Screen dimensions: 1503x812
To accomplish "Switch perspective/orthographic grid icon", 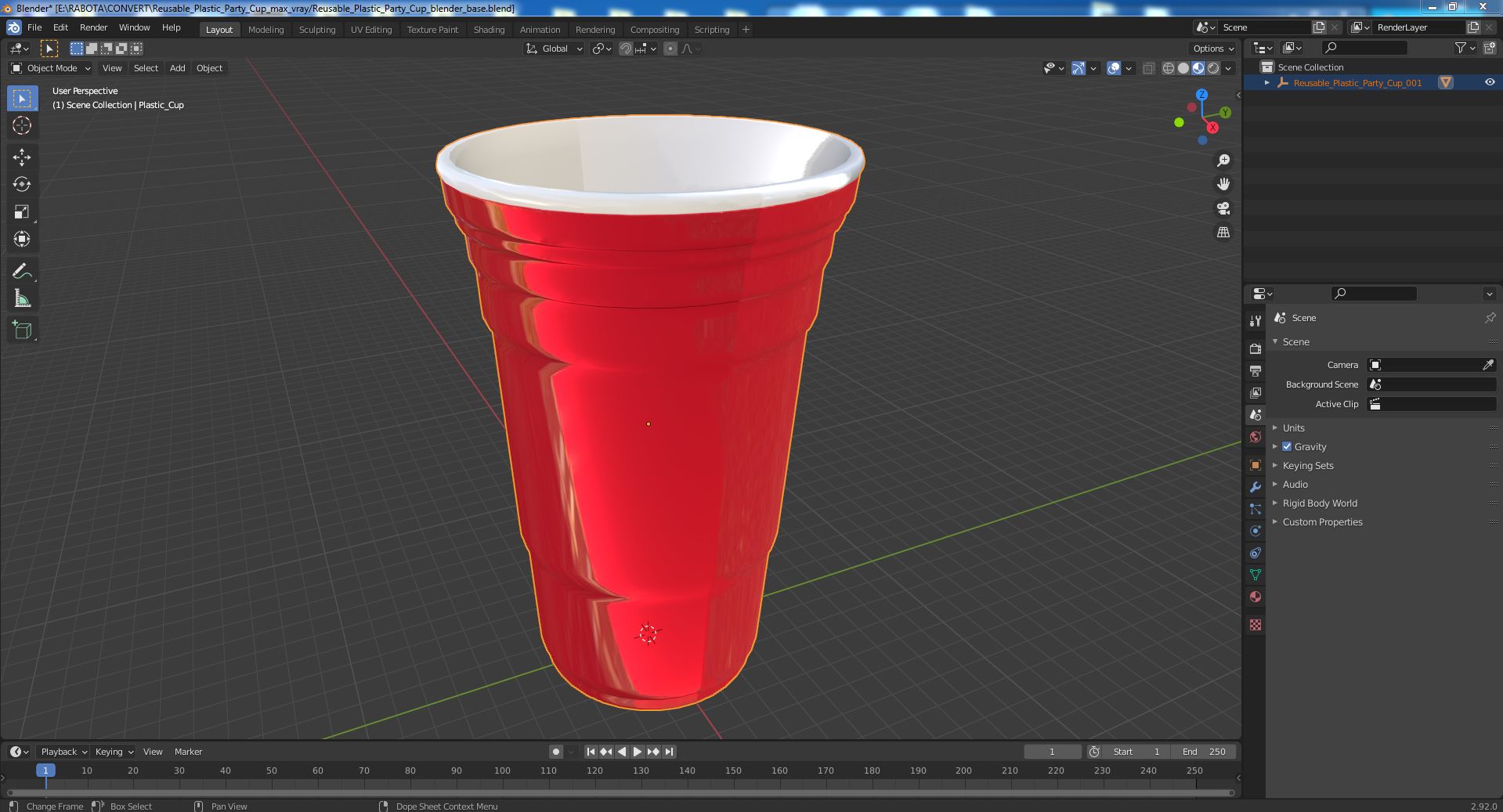I will (x=1223, y=233).
